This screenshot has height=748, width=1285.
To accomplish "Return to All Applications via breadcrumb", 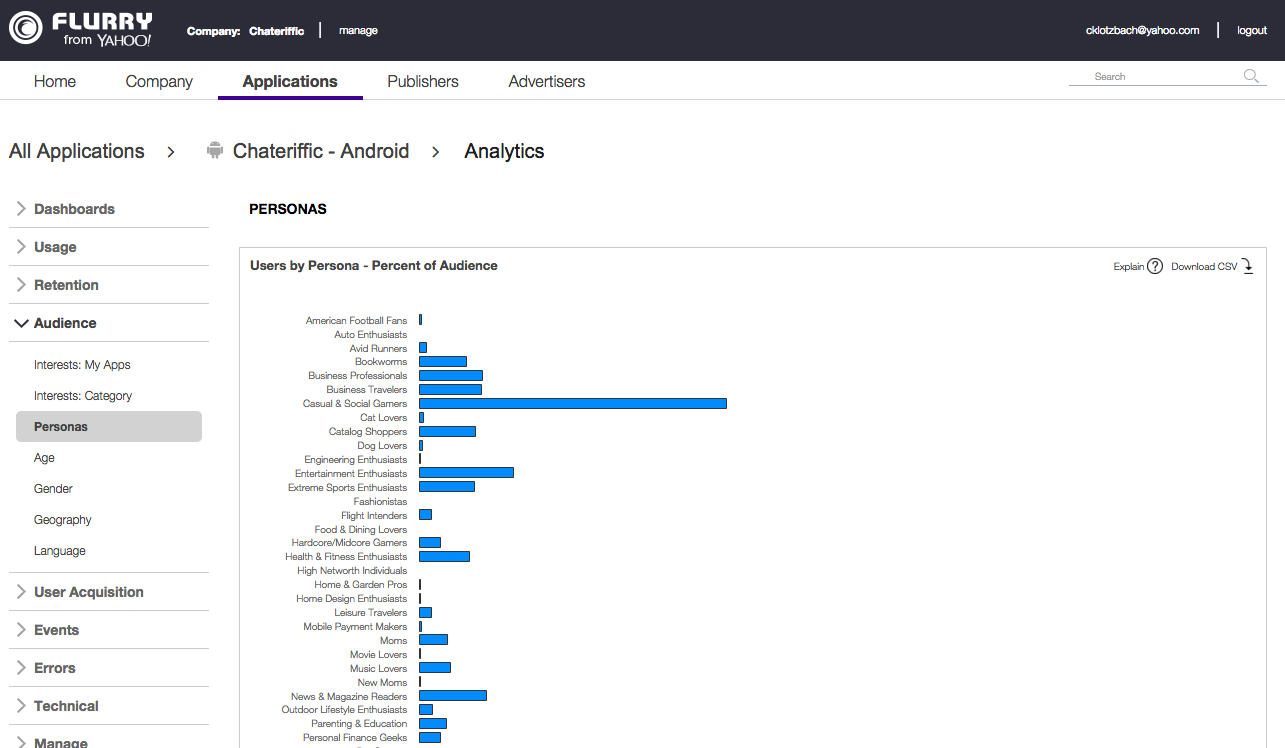I will click(76, 150).
